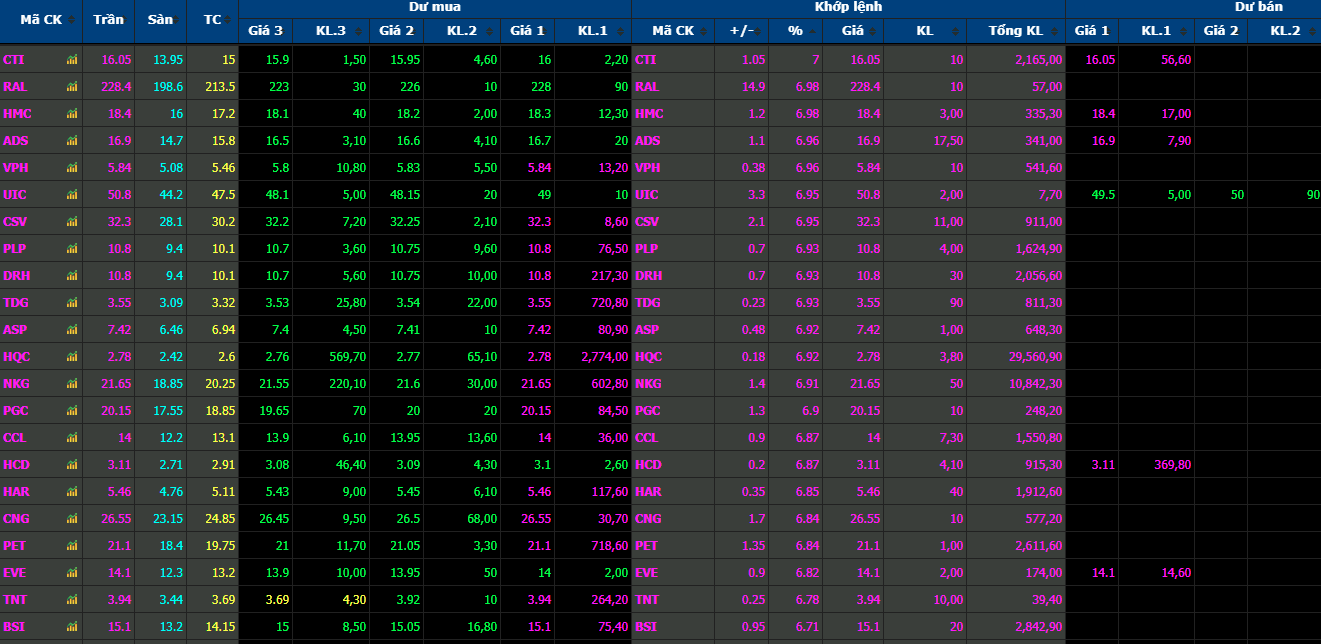View the chart icon for BSI
This screenshot has width=1321, height=644.
pyautogui.click(x=71, y=627)
